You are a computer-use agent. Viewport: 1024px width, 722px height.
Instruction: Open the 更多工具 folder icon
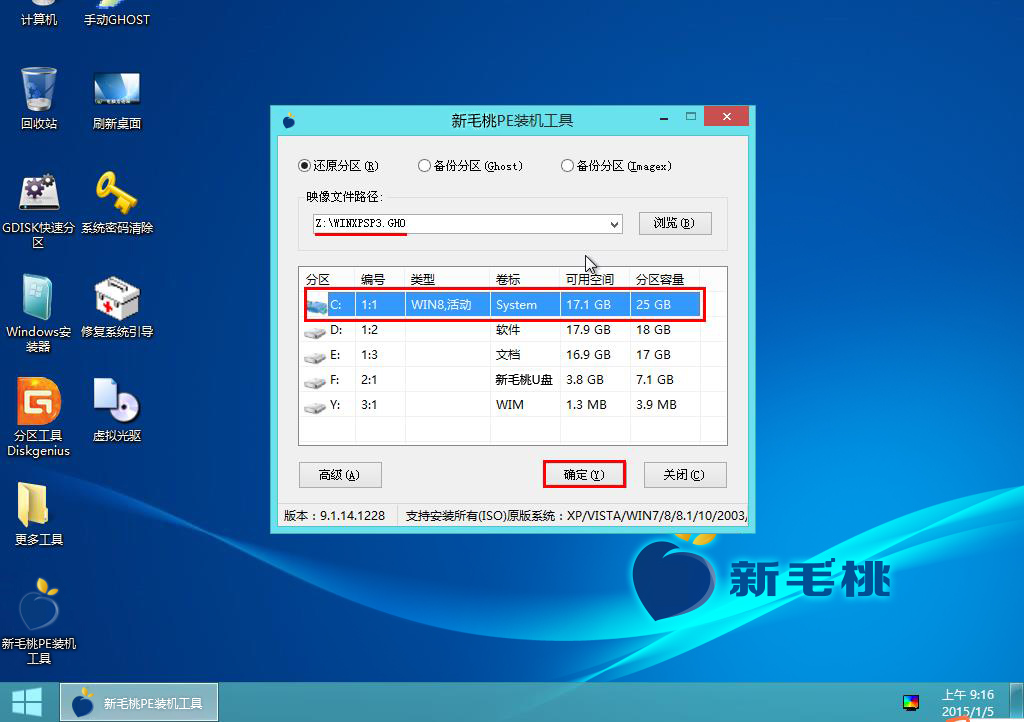[x=39, y=514]
